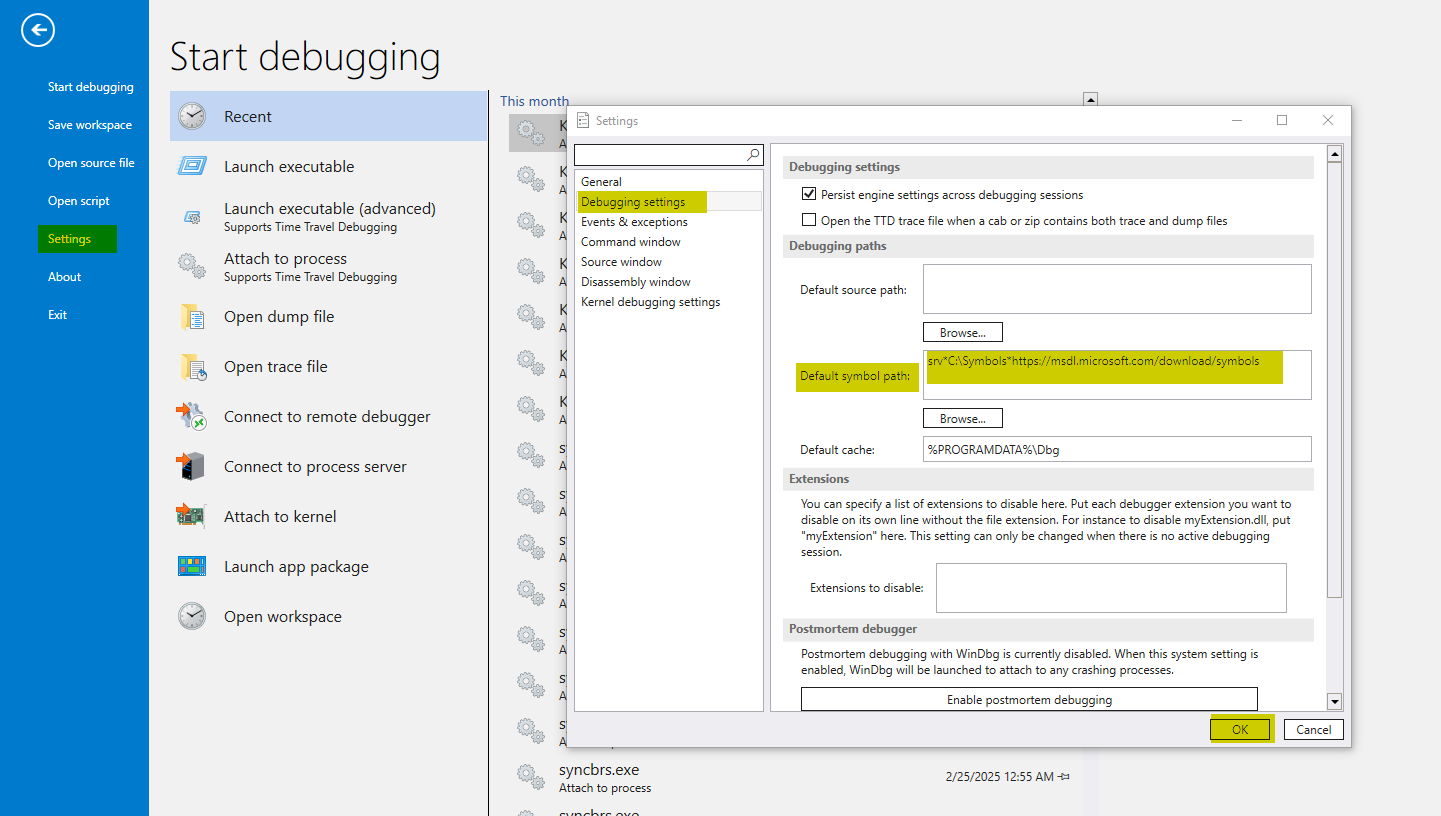
Task: Select Connect to remote debugger
Action: coord(329,417)
